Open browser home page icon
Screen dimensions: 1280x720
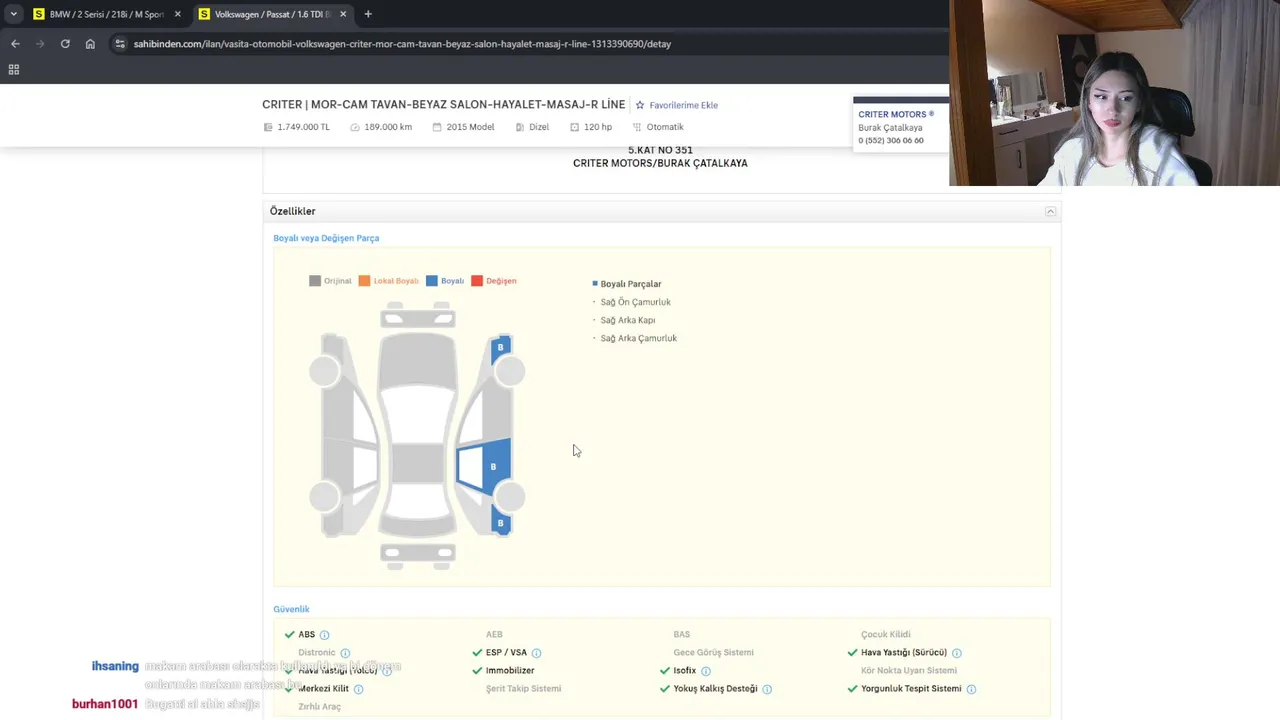point(90,44)
